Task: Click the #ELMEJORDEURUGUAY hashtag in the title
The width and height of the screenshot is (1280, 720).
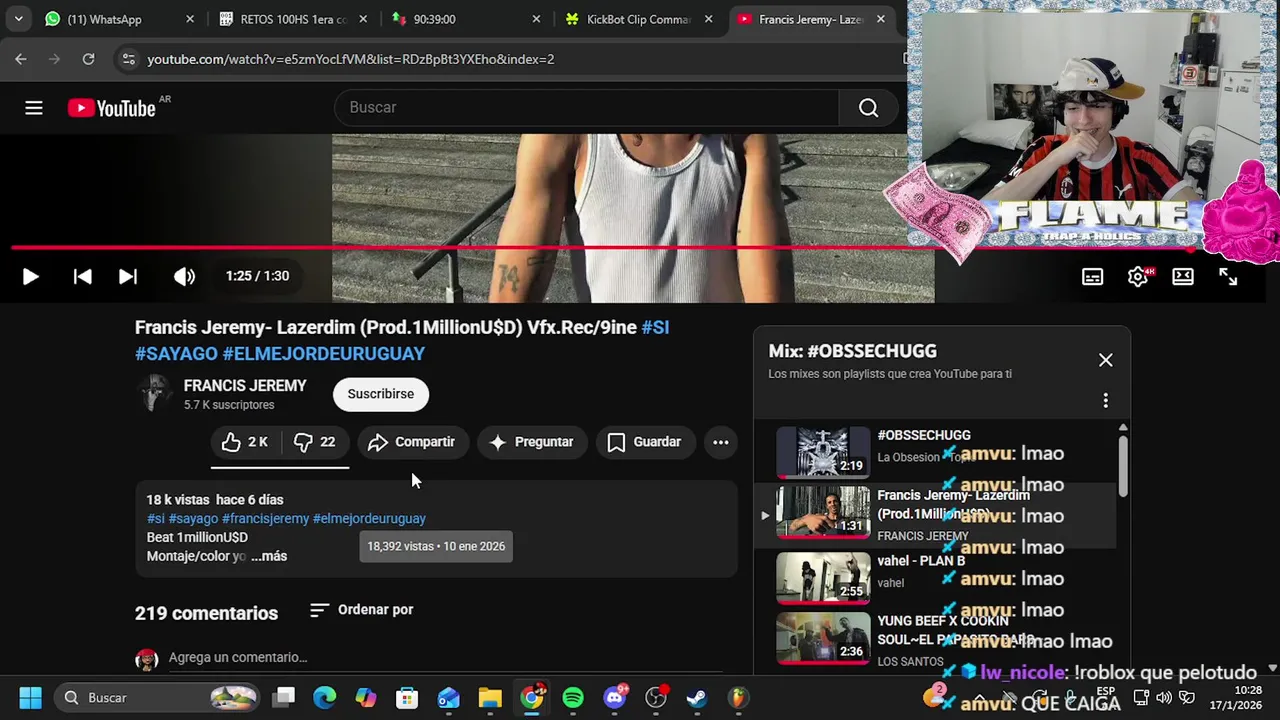Action: (324, 354)
